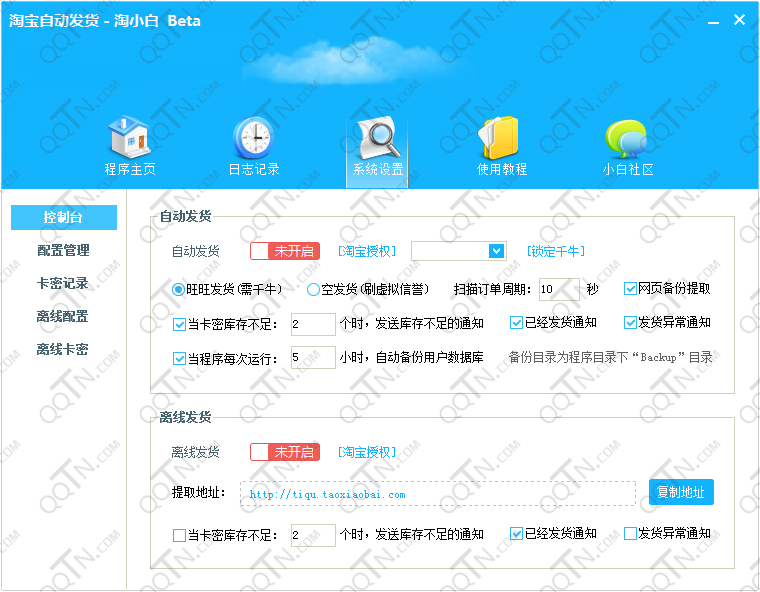Toggle the 自动发货 未开启 switch
Viewport: 760px width, 592px height.
click(284, 251)
